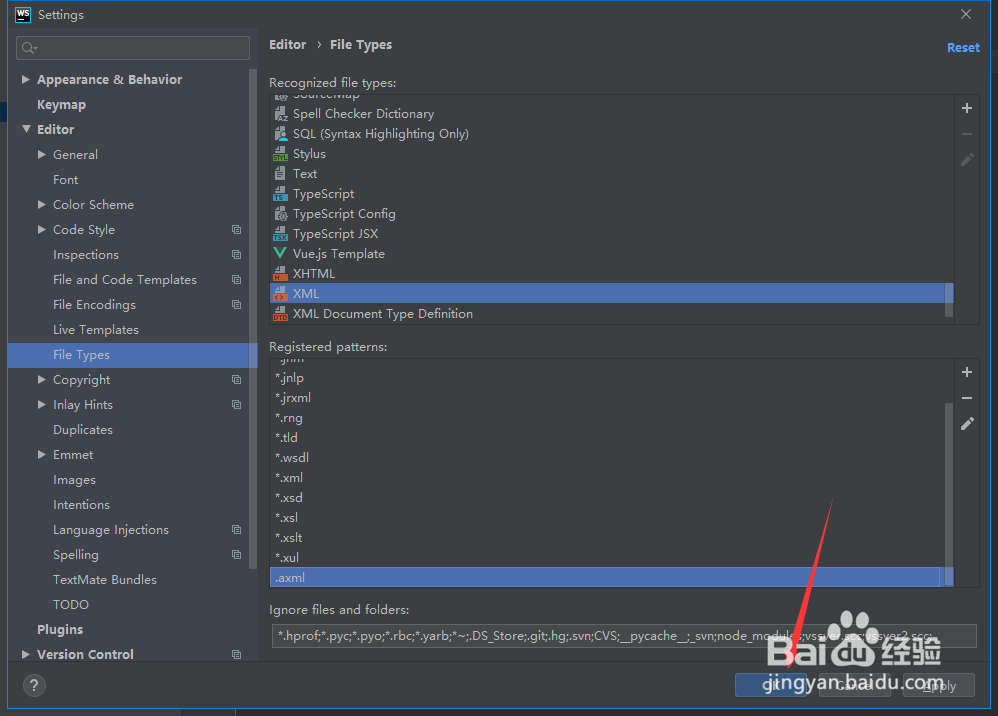Select the XML Document Type Definition icon
This screenshot has height=716, width=998.
point(281,313)
